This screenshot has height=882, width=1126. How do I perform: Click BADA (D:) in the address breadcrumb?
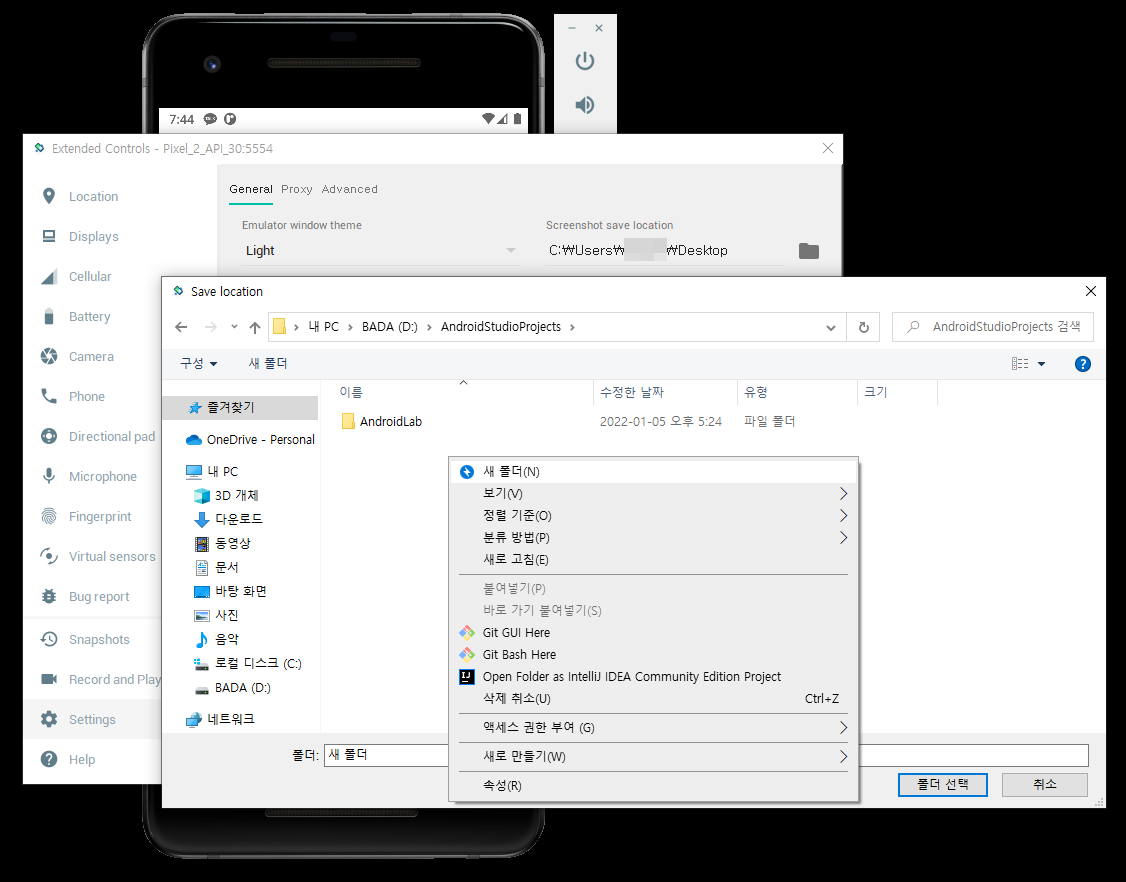[x=389, y=327]
